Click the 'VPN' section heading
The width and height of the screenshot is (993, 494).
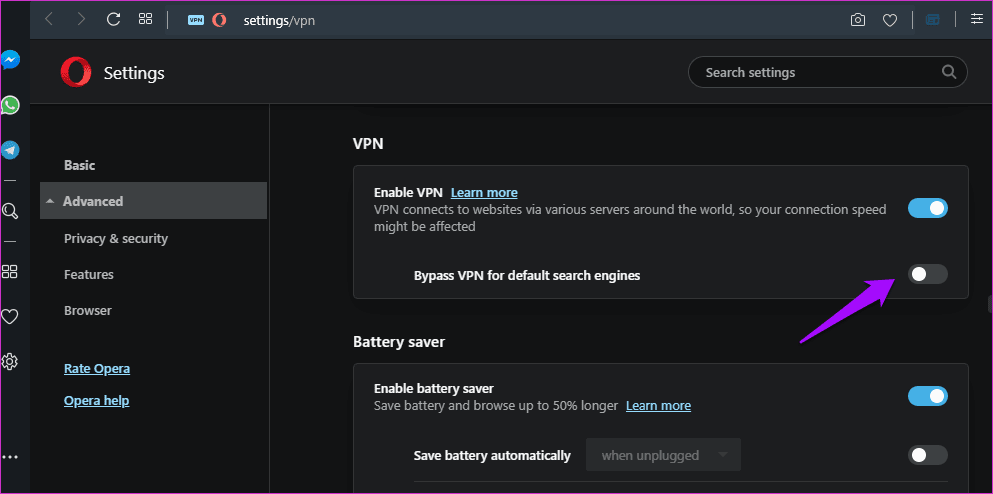(368, 144)
